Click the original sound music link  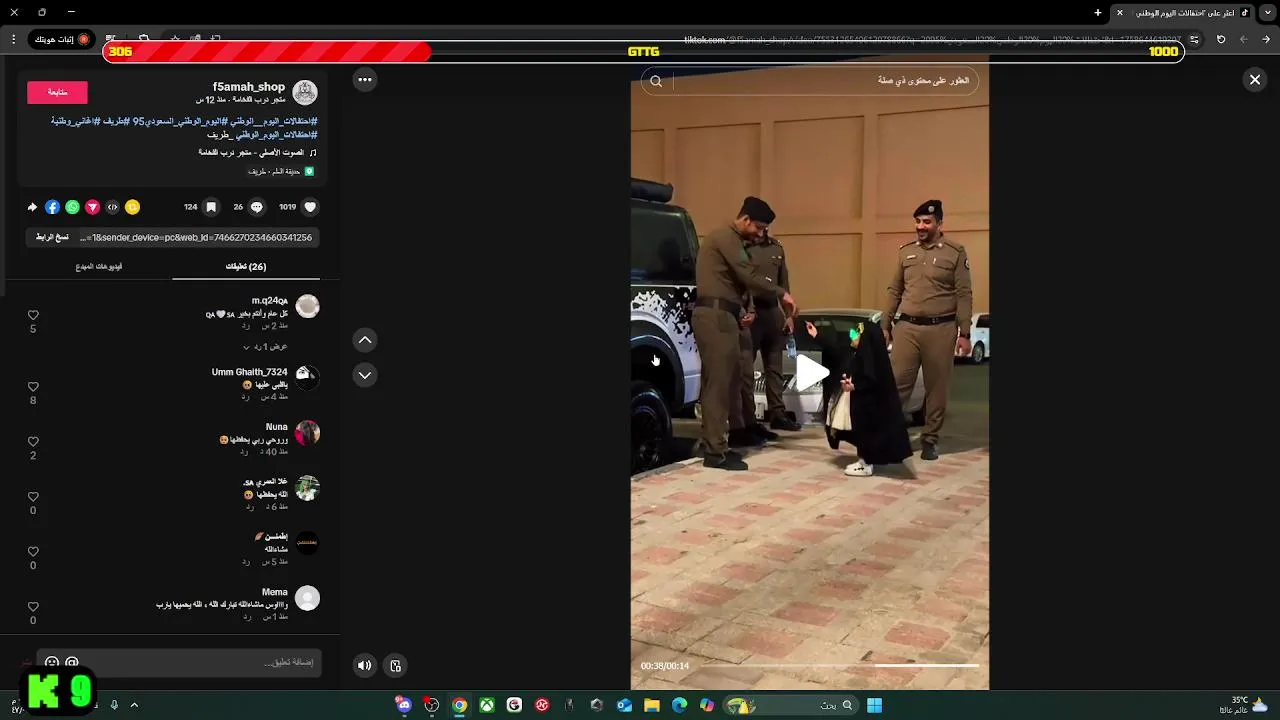click(x=258, y=153)
